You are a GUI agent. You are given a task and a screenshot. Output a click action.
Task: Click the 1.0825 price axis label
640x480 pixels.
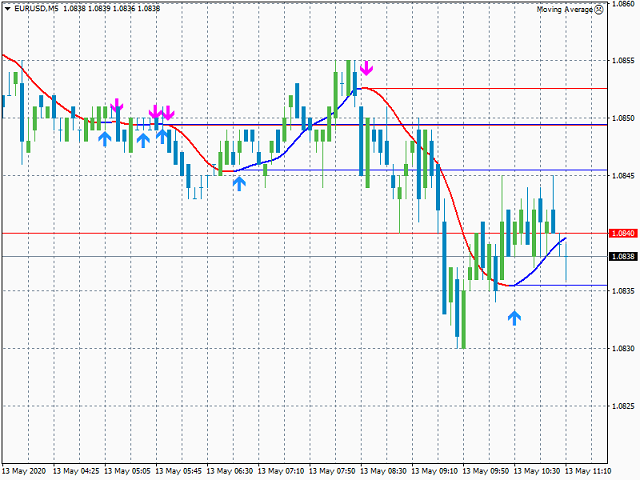pyautogui.click(x=623, y=406)
